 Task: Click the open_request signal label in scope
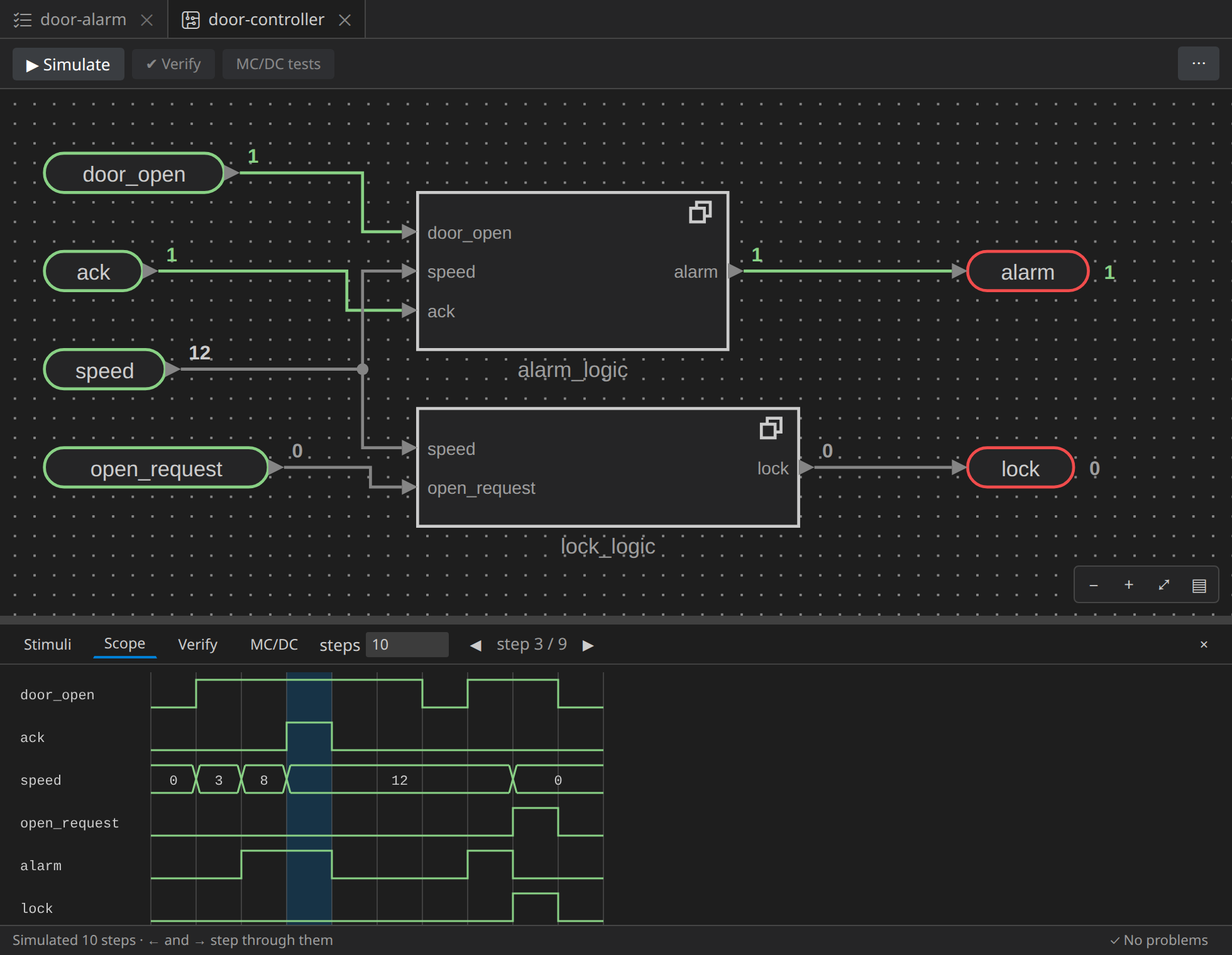(69, 822)
